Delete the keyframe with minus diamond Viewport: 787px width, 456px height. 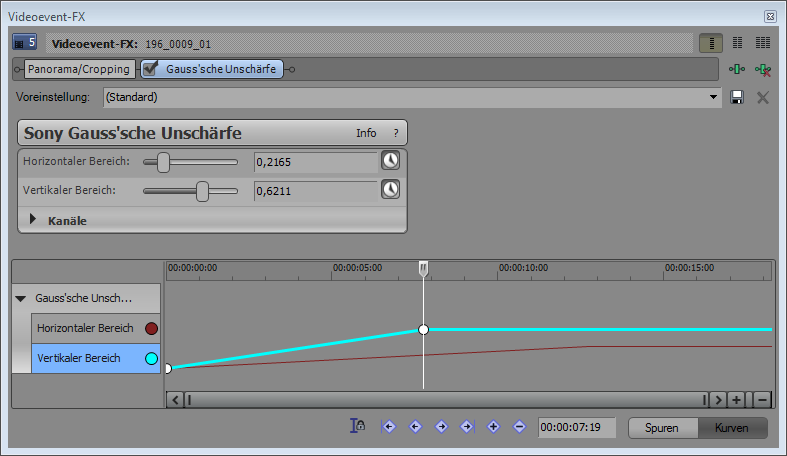519,427
